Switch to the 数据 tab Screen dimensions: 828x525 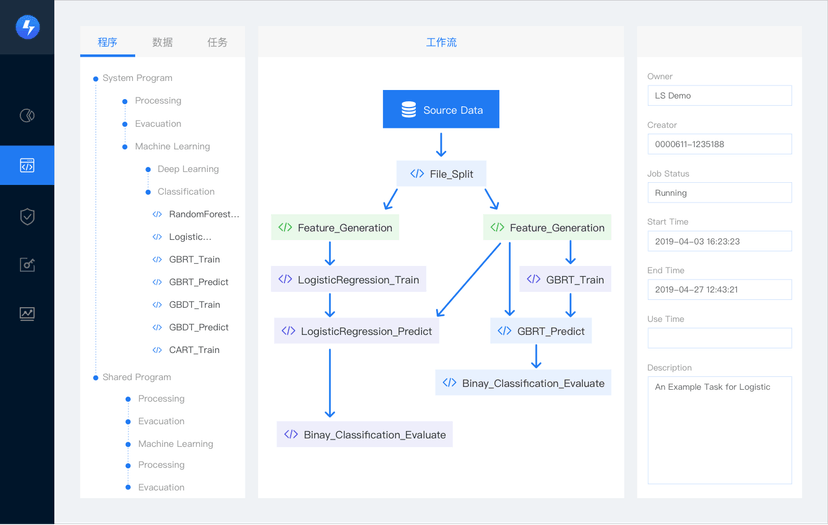pos(162,42)
